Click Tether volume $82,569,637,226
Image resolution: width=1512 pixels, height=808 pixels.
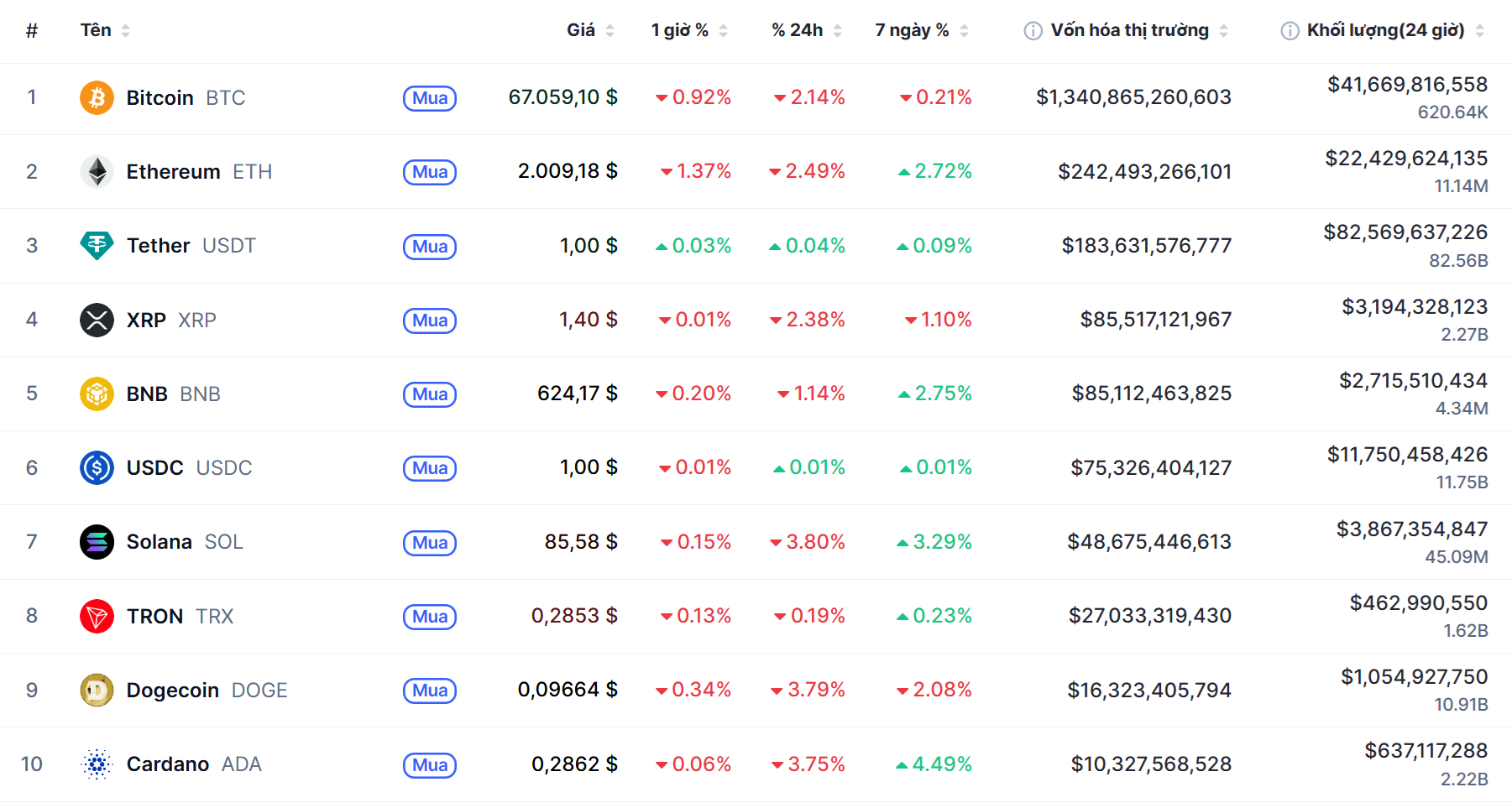pyautogui.click(x=1405, y=232)
